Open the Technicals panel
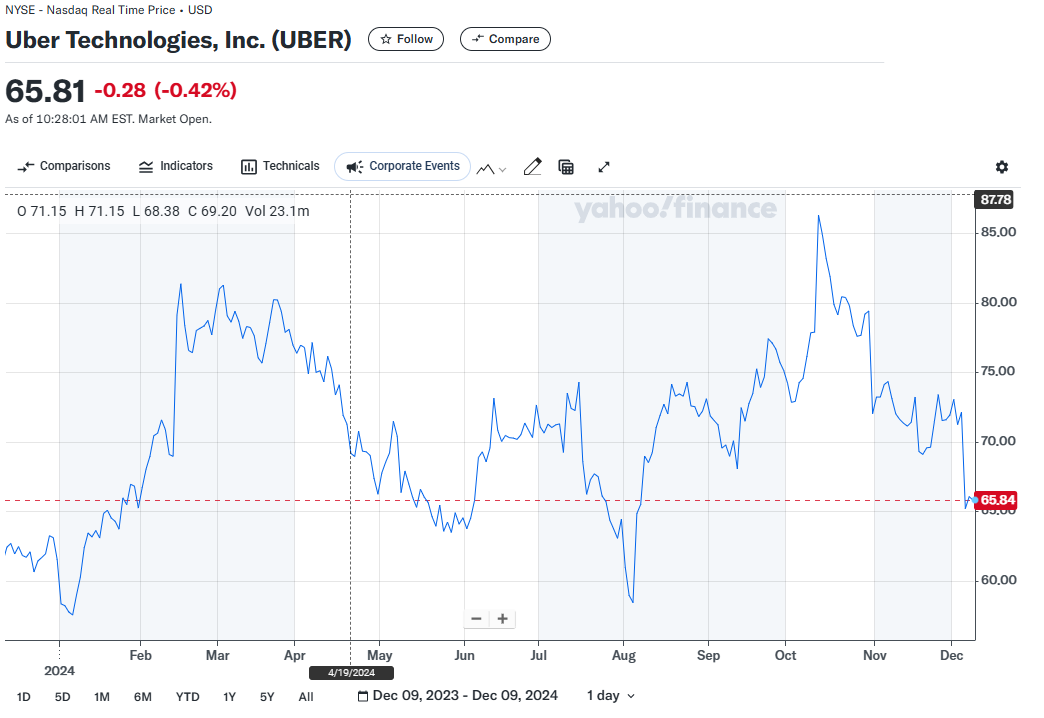The image size is (1044, 718). pos(280,167)
